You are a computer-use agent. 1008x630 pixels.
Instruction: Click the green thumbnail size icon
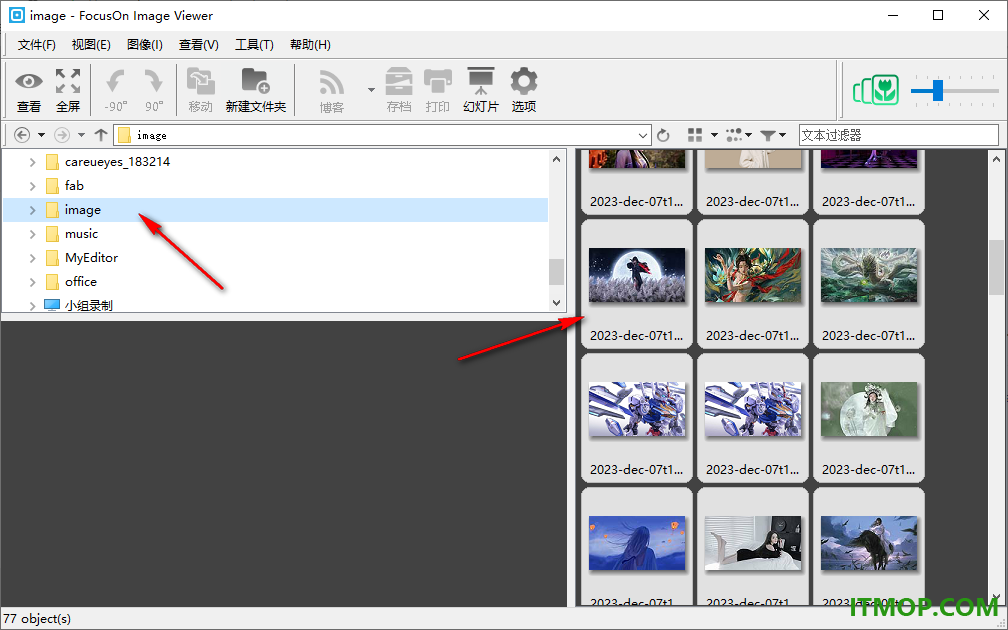(x=876, y=90)
